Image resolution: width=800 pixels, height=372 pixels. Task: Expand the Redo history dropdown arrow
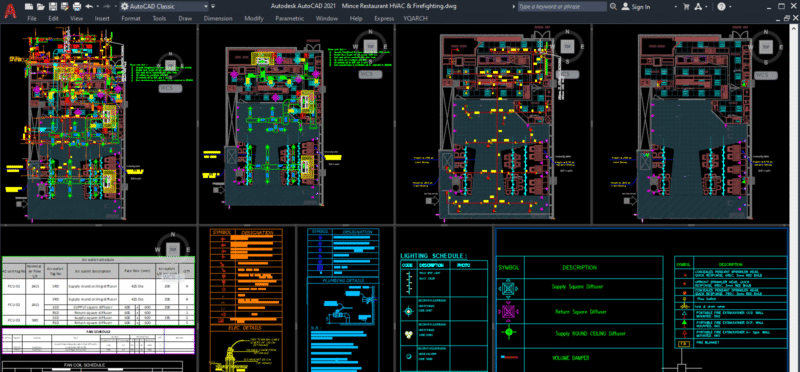point(115,7)
